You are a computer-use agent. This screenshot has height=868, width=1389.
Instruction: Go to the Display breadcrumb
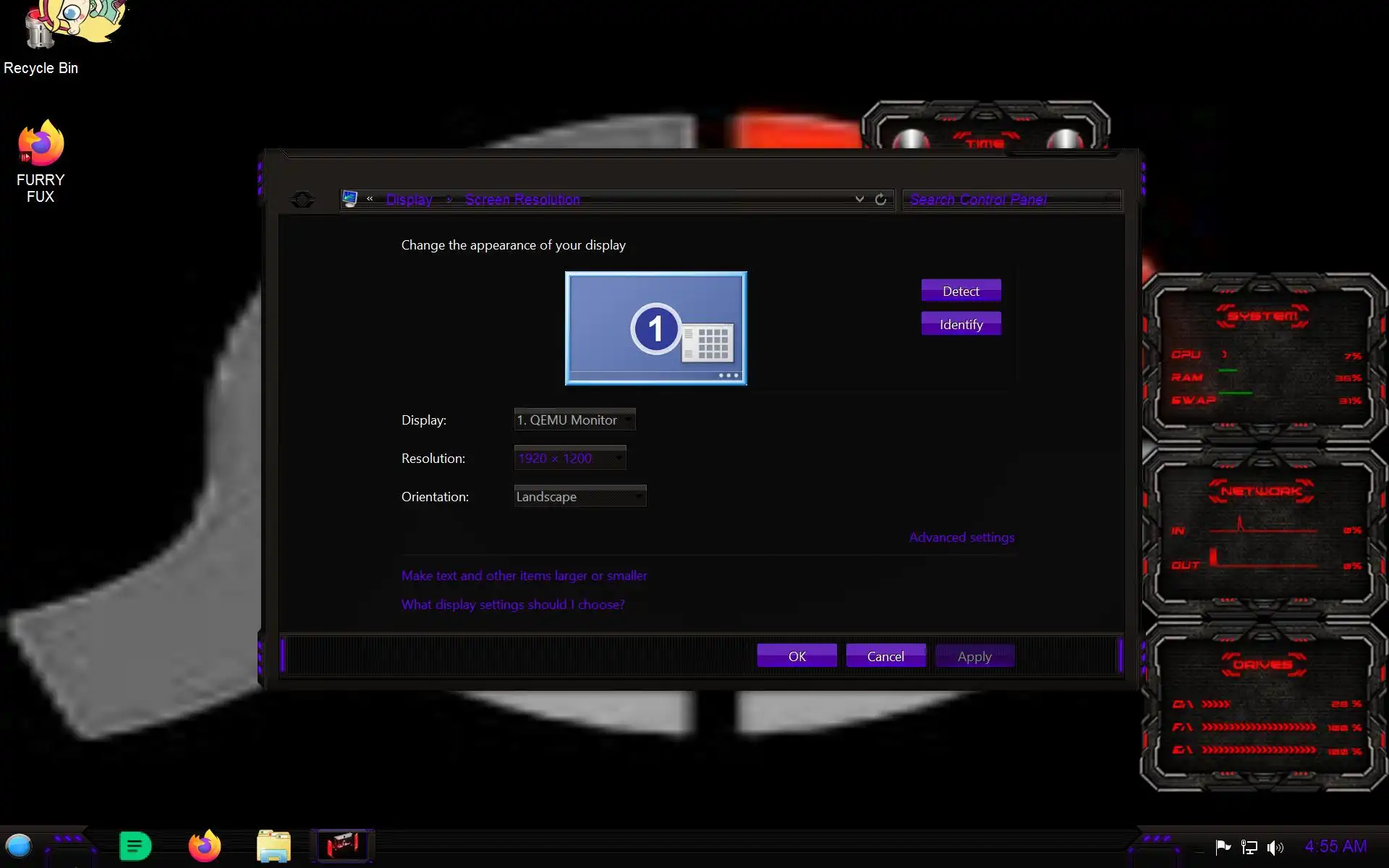(x=409, y=200)
